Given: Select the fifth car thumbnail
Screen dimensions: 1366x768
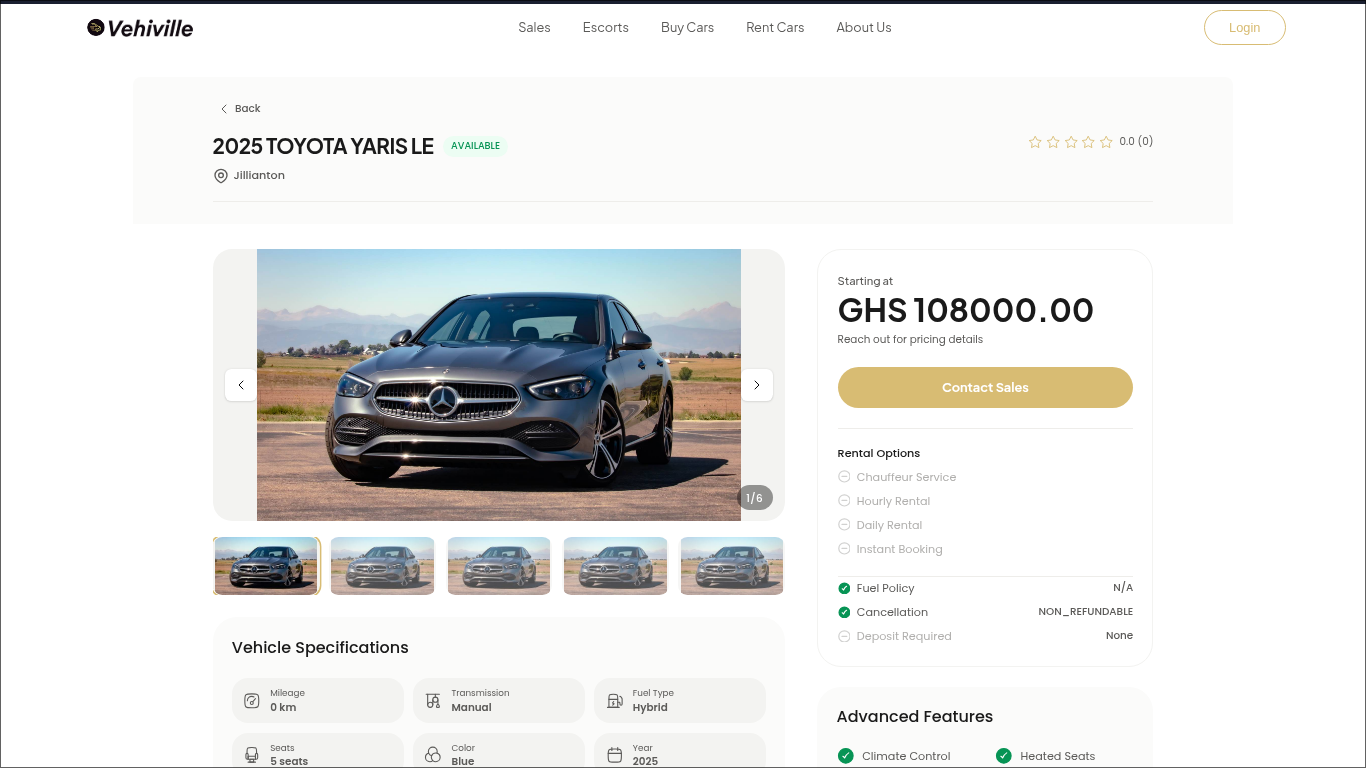Looking at the screenshot, I should (732, 566).
